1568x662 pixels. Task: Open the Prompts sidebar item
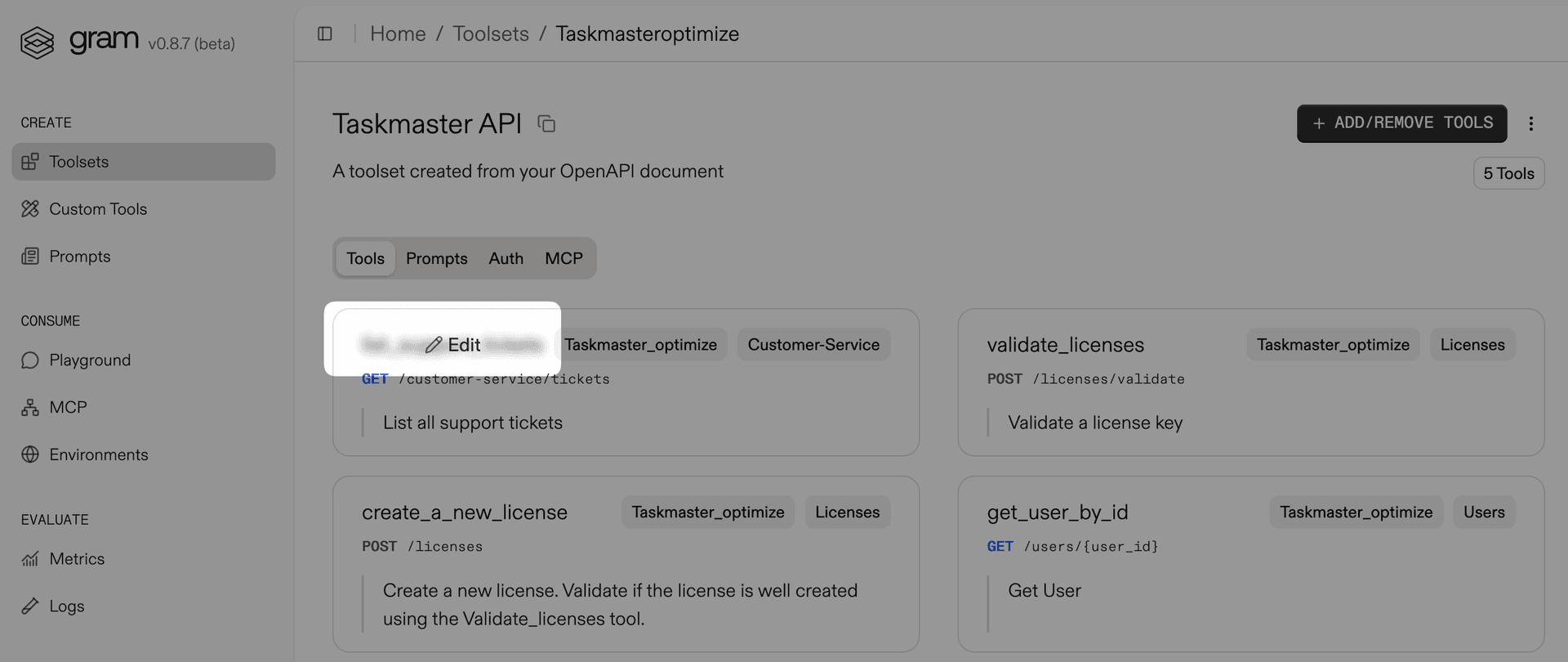(79, 257)
